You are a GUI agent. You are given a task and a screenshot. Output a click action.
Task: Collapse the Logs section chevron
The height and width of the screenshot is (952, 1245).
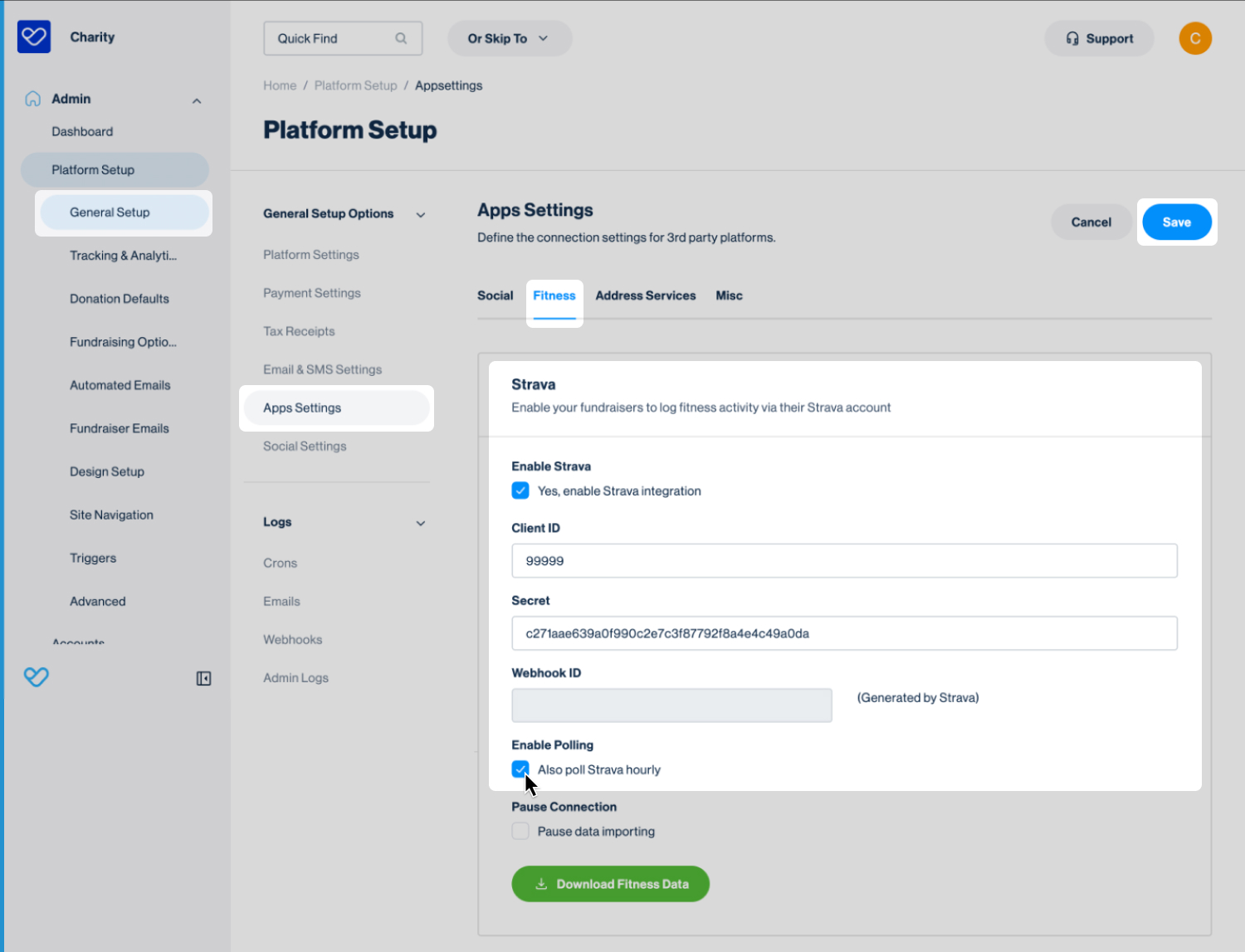(421, 524)
